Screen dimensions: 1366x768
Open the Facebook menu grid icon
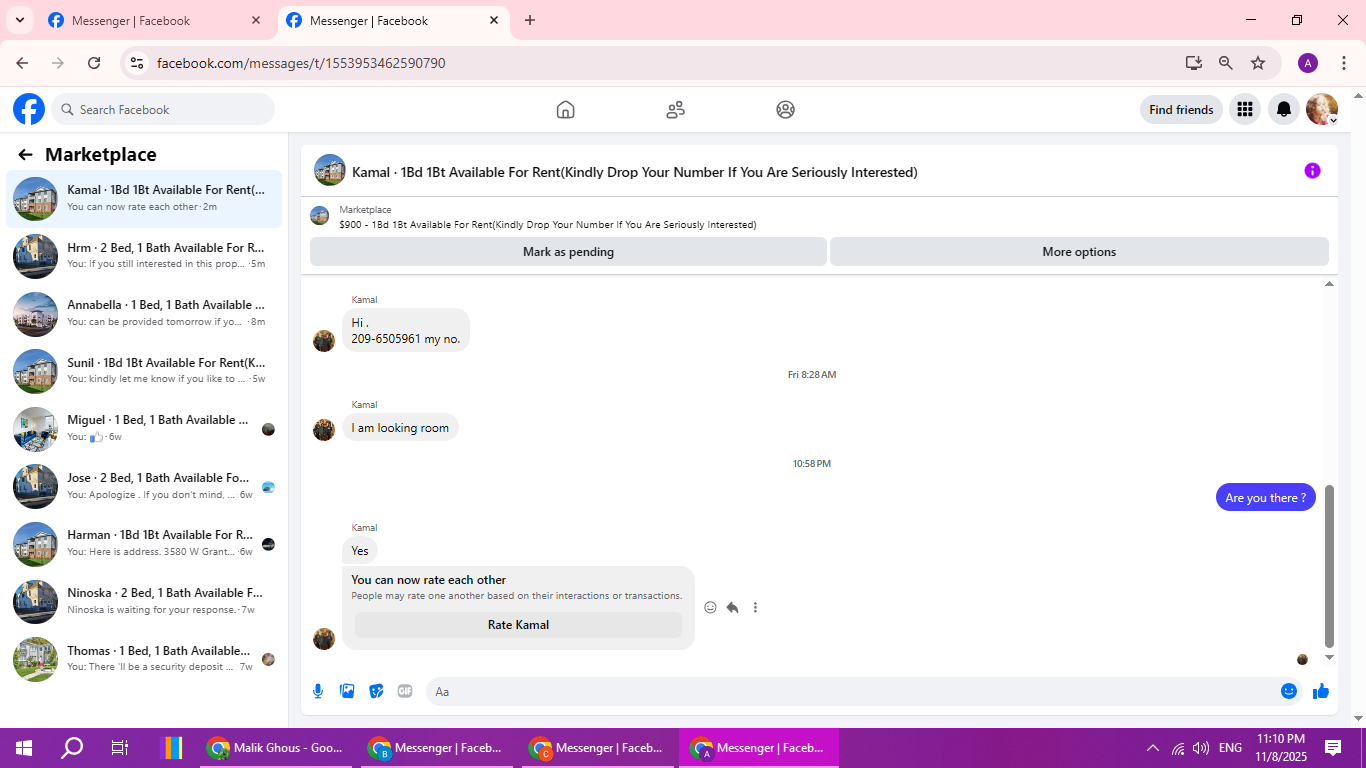1244,110
